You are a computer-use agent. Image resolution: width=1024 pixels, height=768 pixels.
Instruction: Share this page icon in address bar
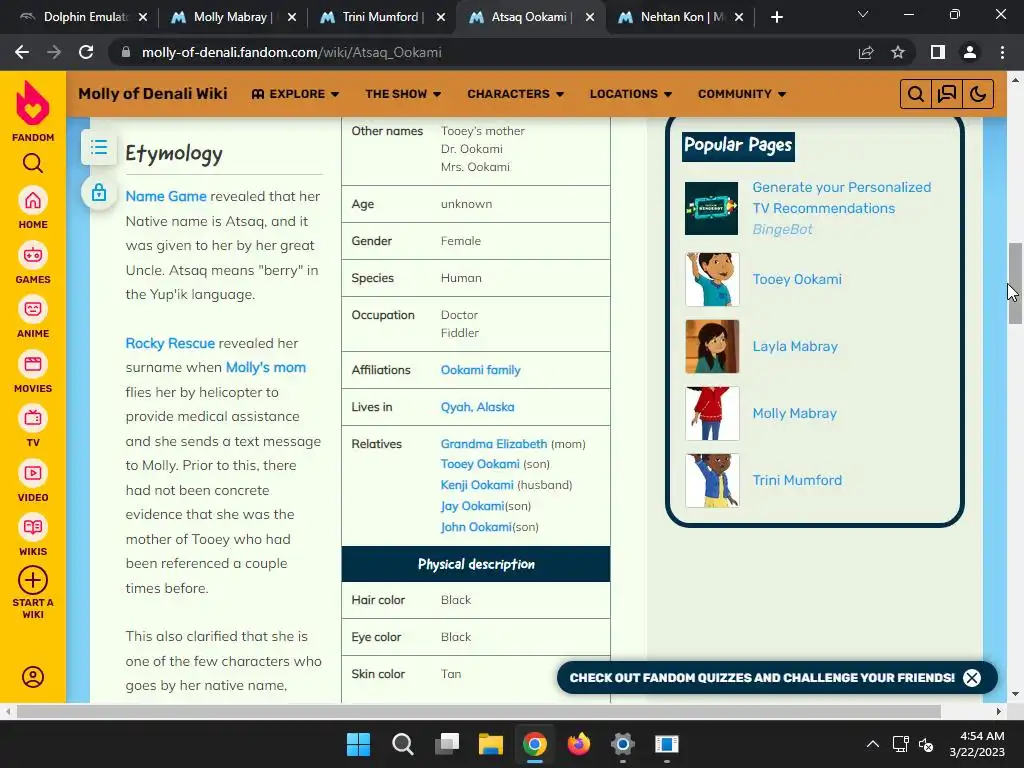click(x=866, y=52)
